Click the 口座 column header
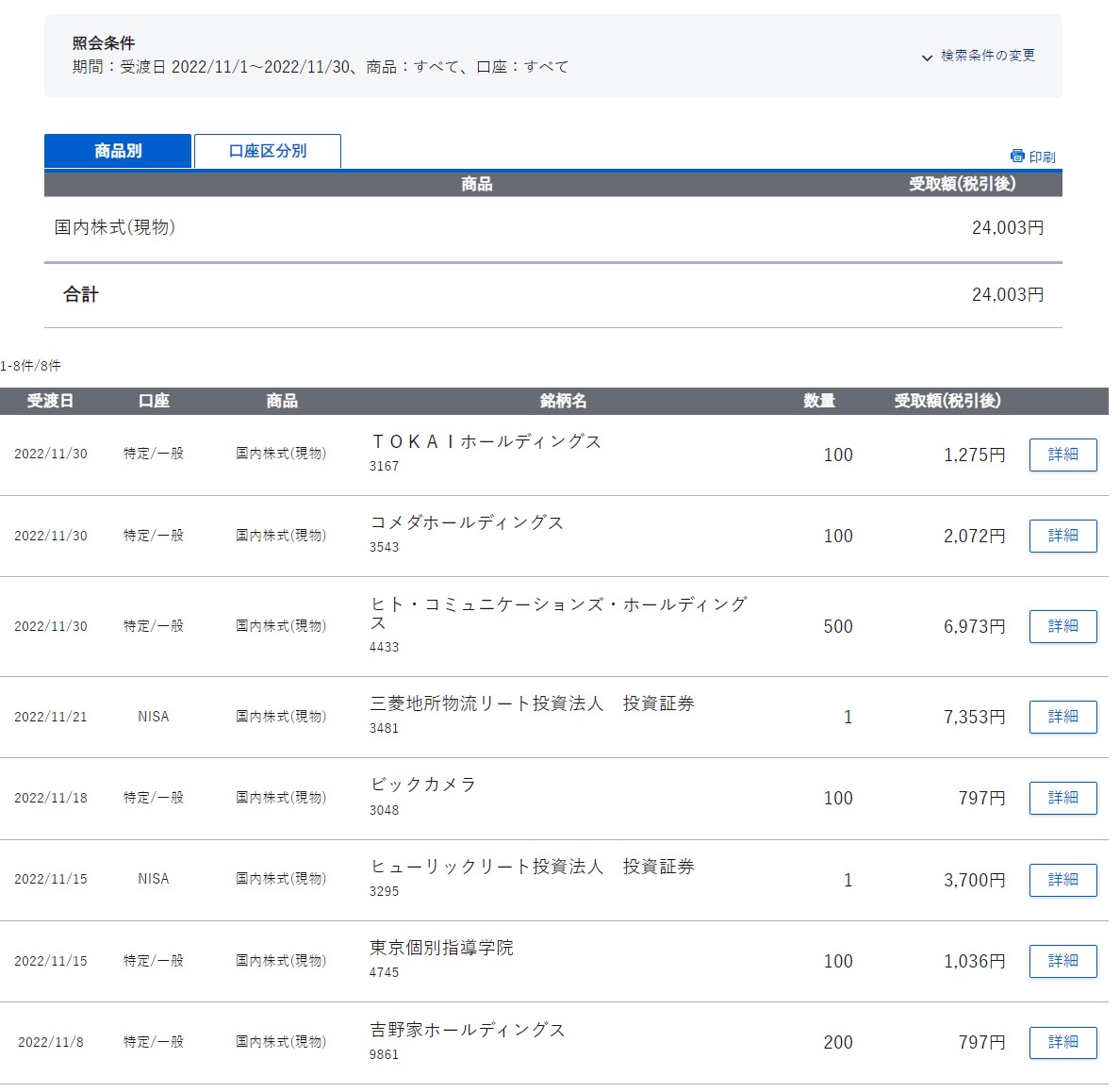The height and width of the screenshot is (1092, 1120). coord(154,401)
